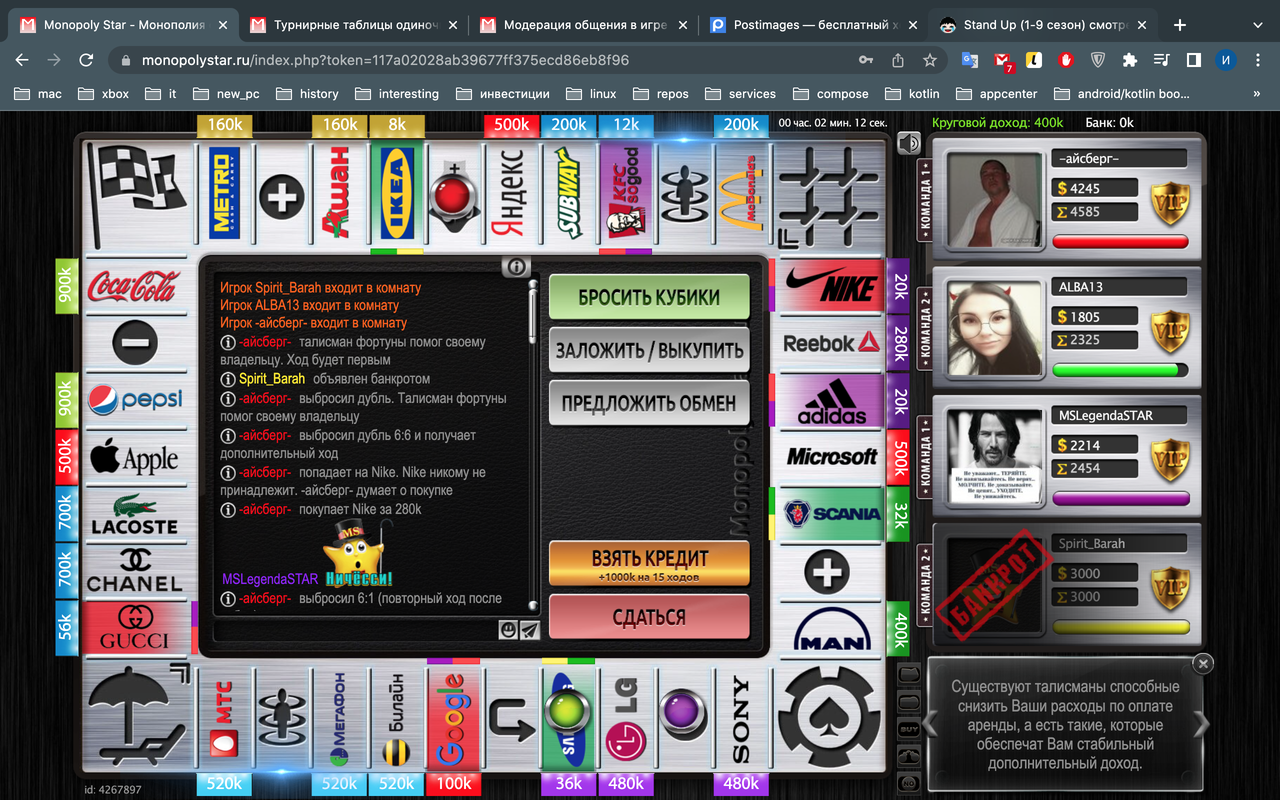Image resolution: width=1280 pixels, height=800 pixels.
Task: Click the Pepsi property cell
Action: click(134, 400)
